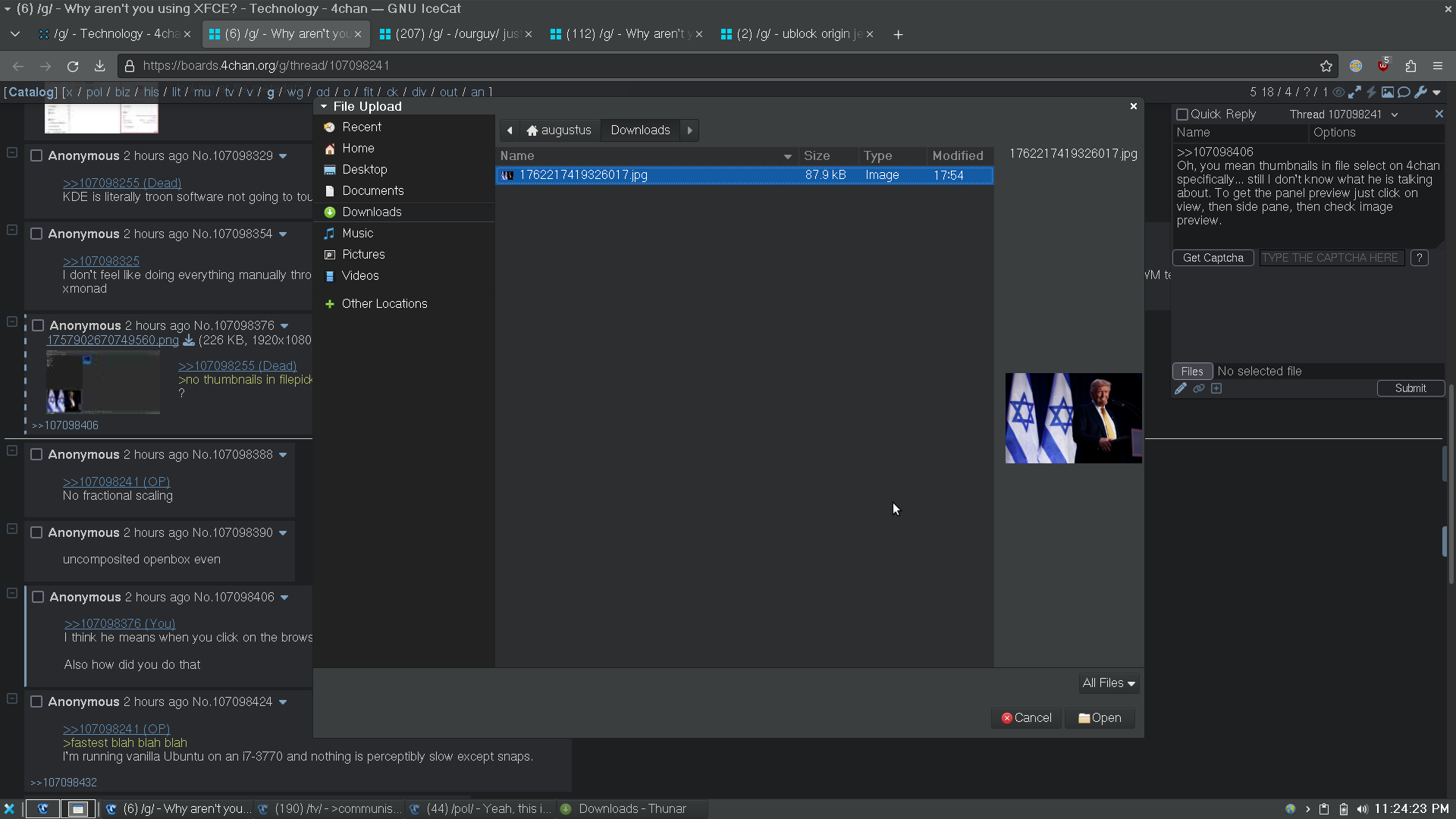This screenshot has width=1456, height=819.
Task: Click the link URL icon in Quick Reply
Action: (x=1199, y=388)
